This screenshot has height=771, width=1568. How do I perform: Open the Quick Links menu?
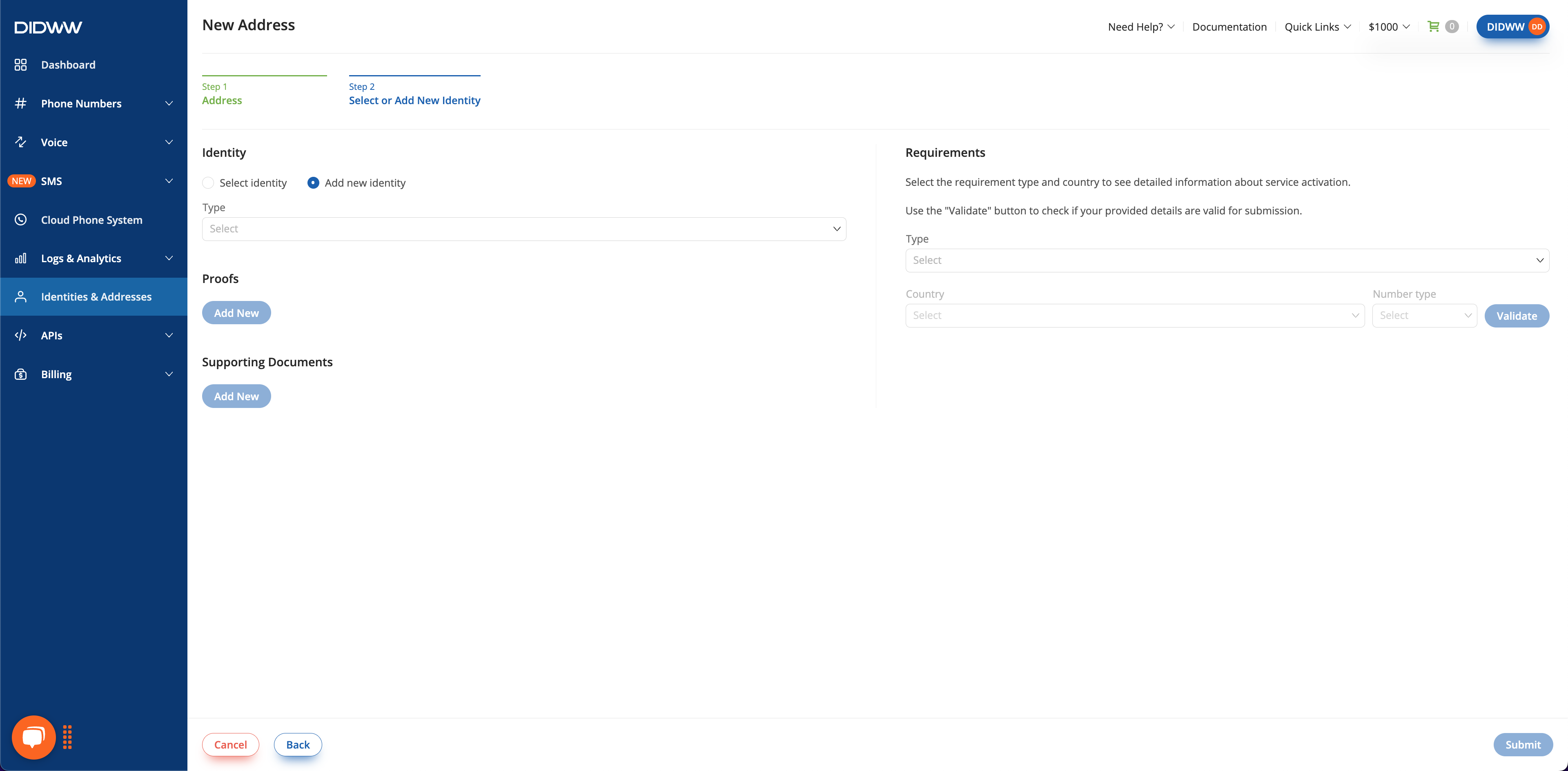[1318, 27]
